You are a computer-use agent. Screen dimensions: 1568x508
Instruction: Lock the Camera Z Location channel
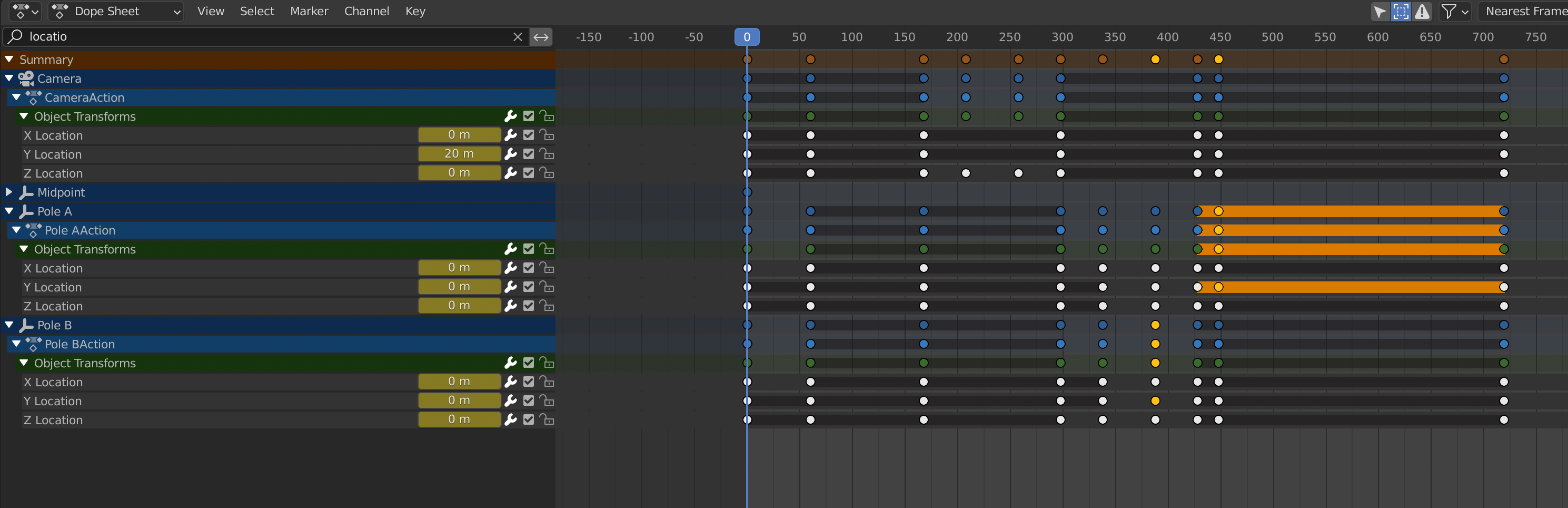click(x=547, y=173)
